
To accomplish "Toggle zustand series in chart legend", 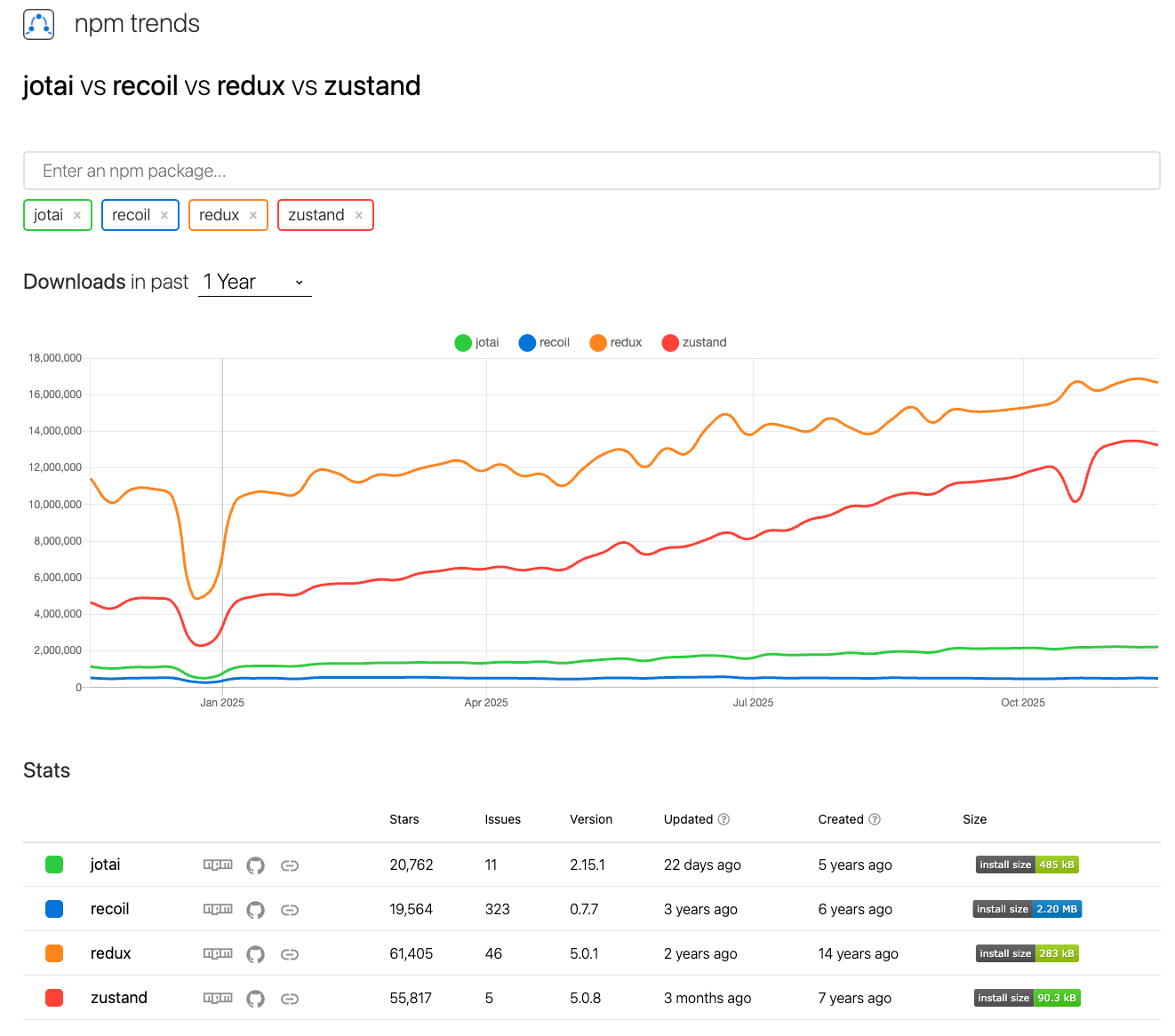I will pos(694,342).
